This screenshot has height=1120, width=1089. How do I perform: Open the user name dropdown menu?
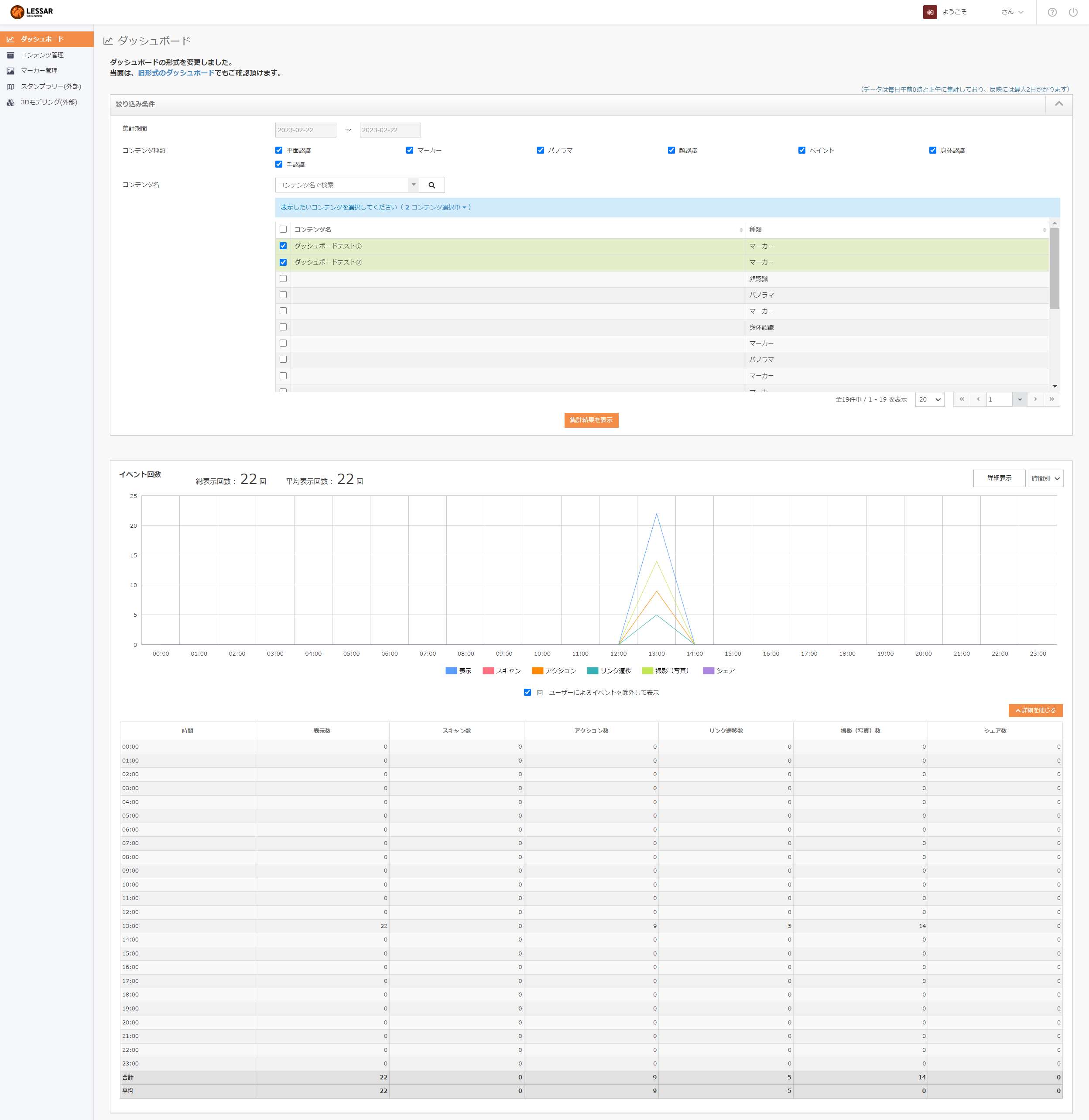point(1012,12)
